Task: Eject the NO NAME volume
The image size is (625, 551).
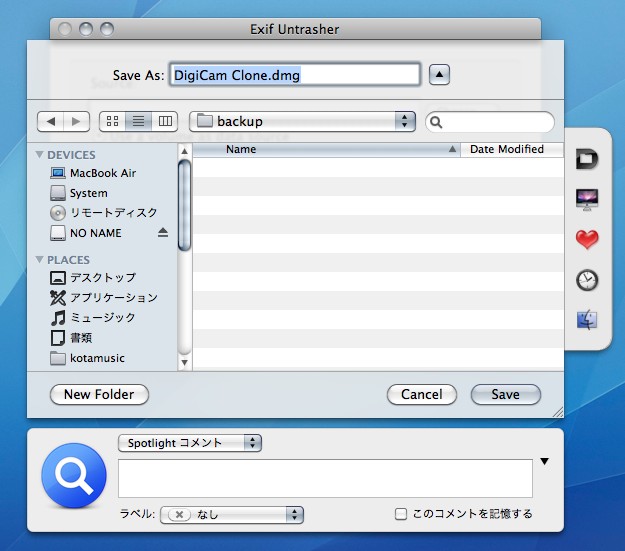Action: tap(163, 233)
